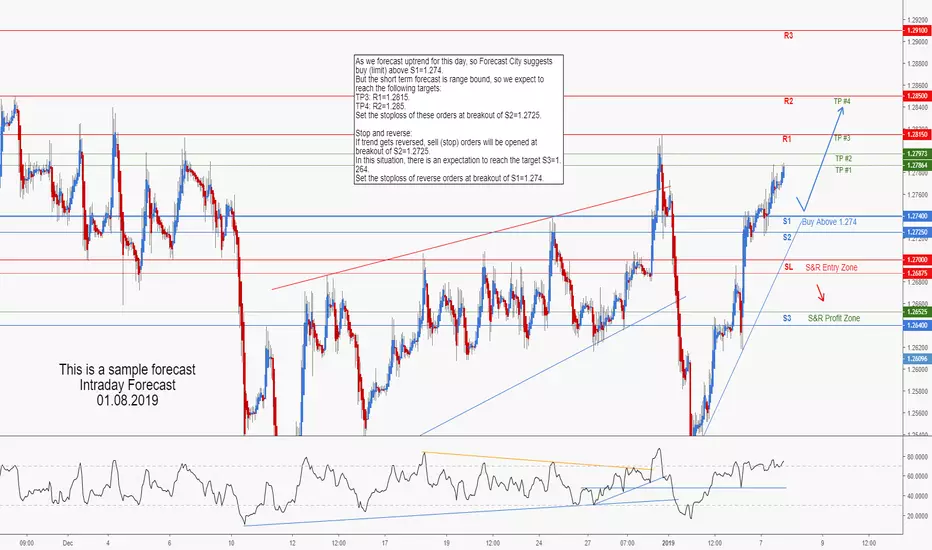Click the TP #3 target label
This screenshot has height=550, width=932.
[x=842, y=138]
